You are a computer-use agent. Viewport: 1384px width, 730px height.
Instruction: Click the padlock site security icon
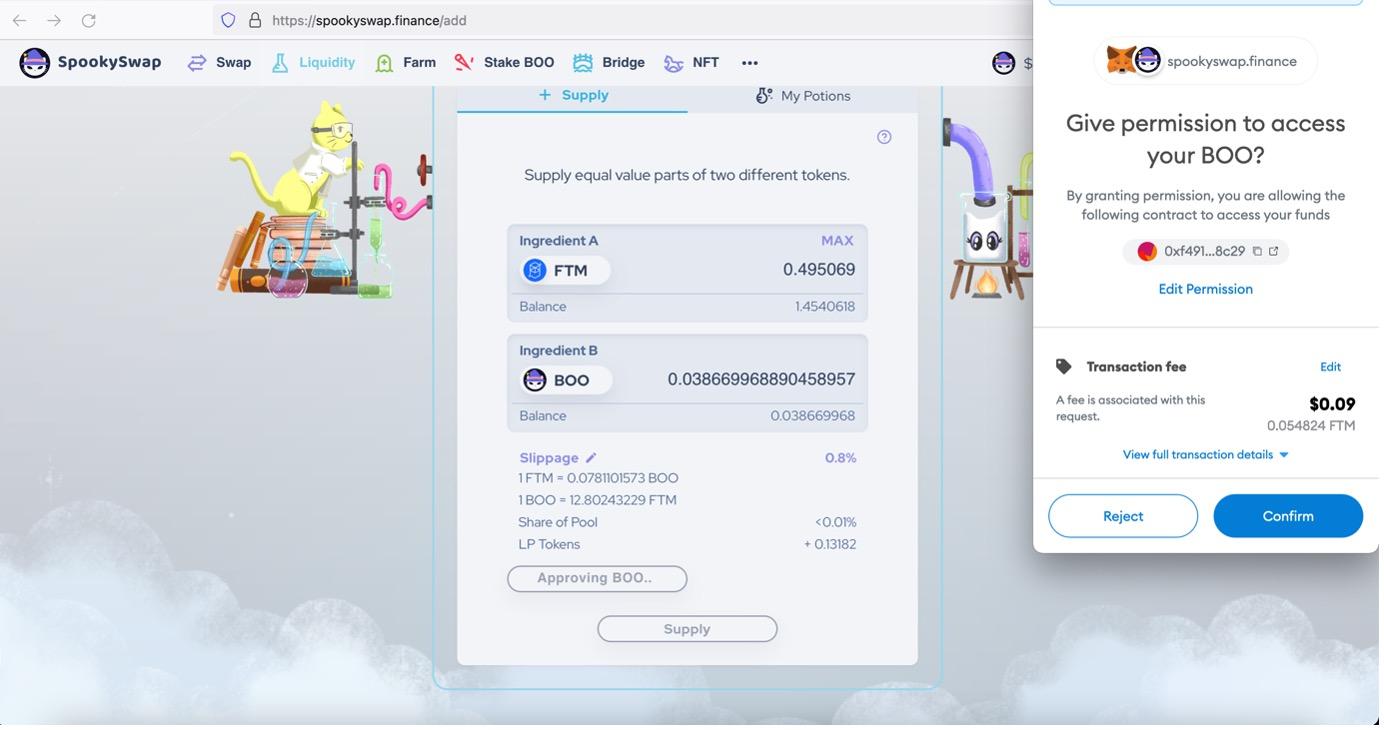click(x=255, y=20)
